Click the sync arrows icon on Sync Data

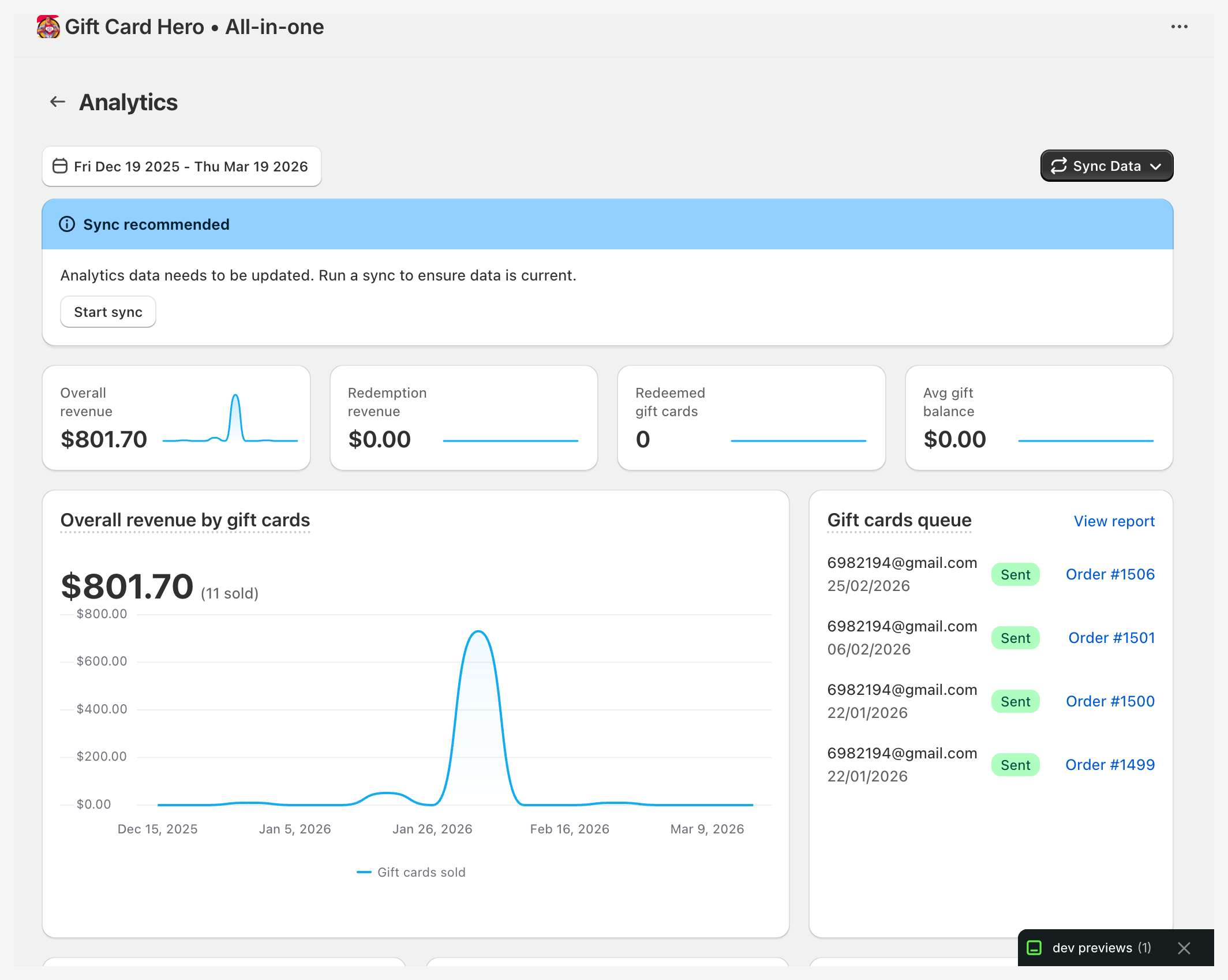[x=1058, y=166]
